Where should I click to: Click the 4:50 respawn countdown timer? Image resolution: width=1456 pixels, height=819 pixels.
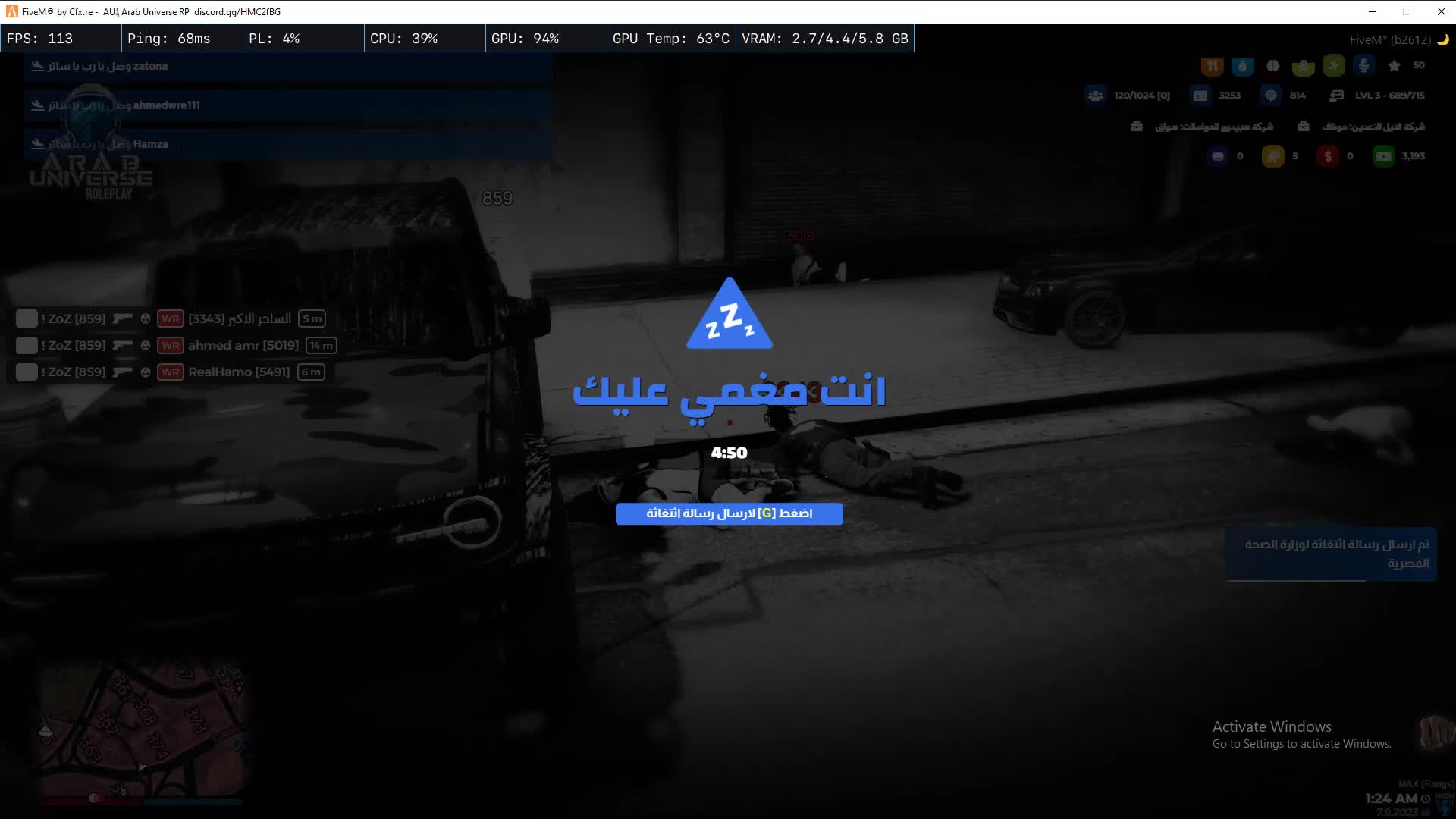[729, 453]
